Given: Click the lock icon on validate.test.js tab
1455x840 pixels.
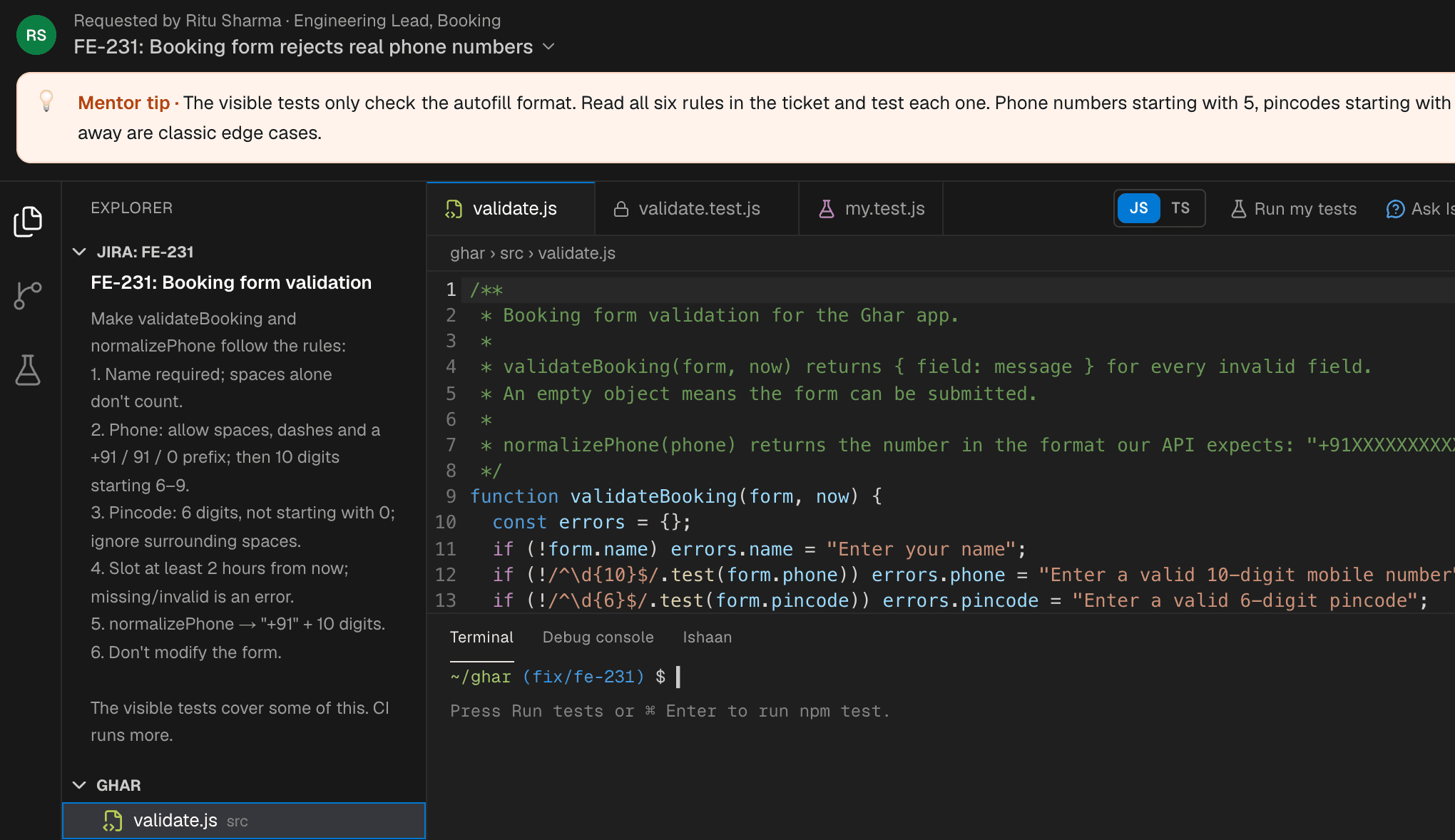Looking at the screenshot, I should point(621,209).
